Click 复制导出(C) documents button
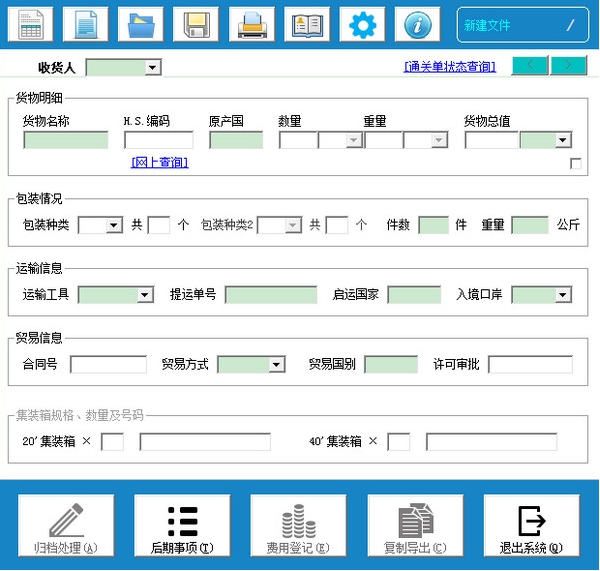The image size is (600, 571). pyautogui.click(x=416, y=525)
